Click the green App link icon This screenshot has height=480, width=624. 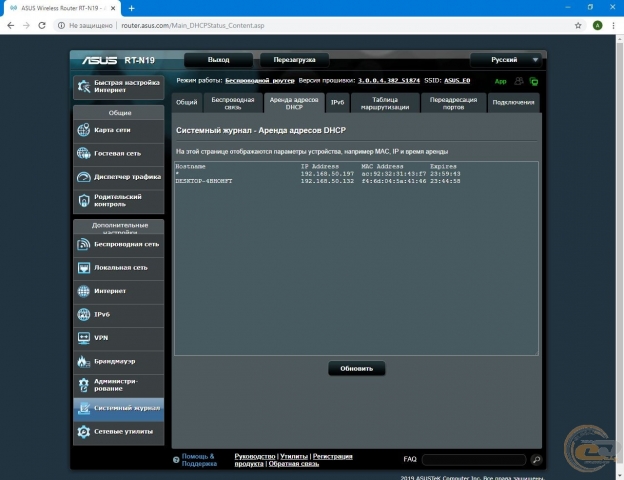500,81
